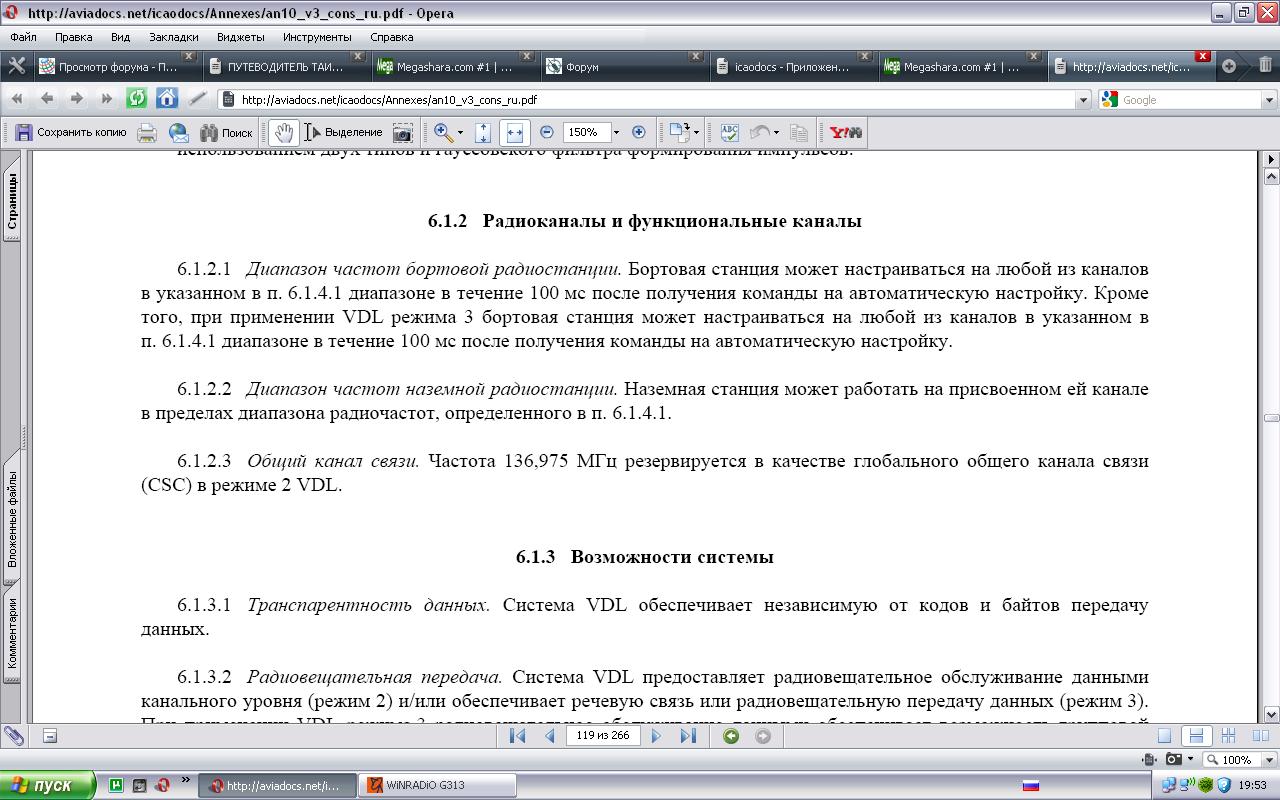This screenshot has height=800, width=1280.
Task: Open the Комментарии side panel
Action: (x=12, y=634)
